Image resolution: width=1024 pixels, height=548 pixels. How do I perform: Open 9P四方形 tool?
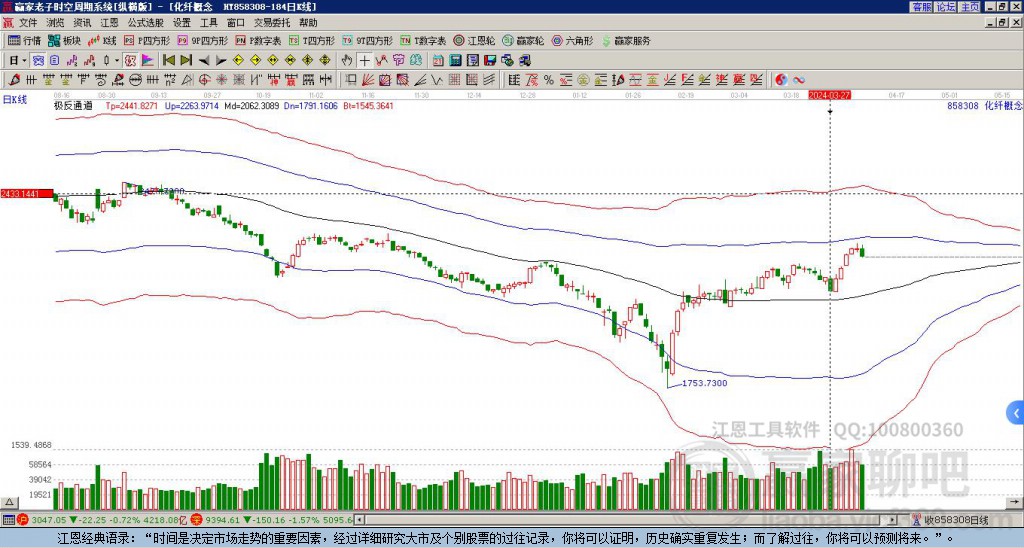coord(203,40)
